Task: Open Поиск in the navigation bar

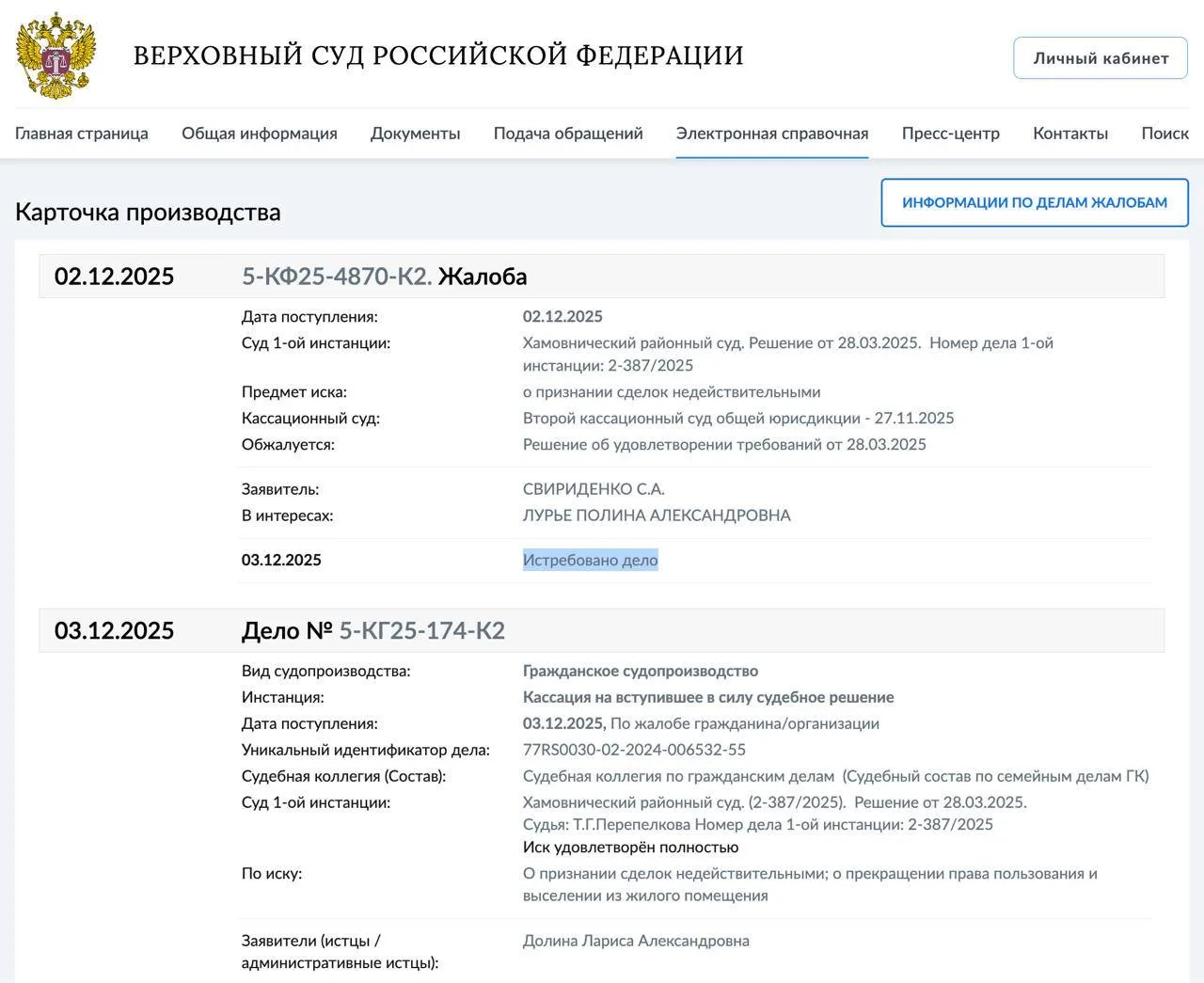Action: pyautogui.click(x=1164, y=134)
